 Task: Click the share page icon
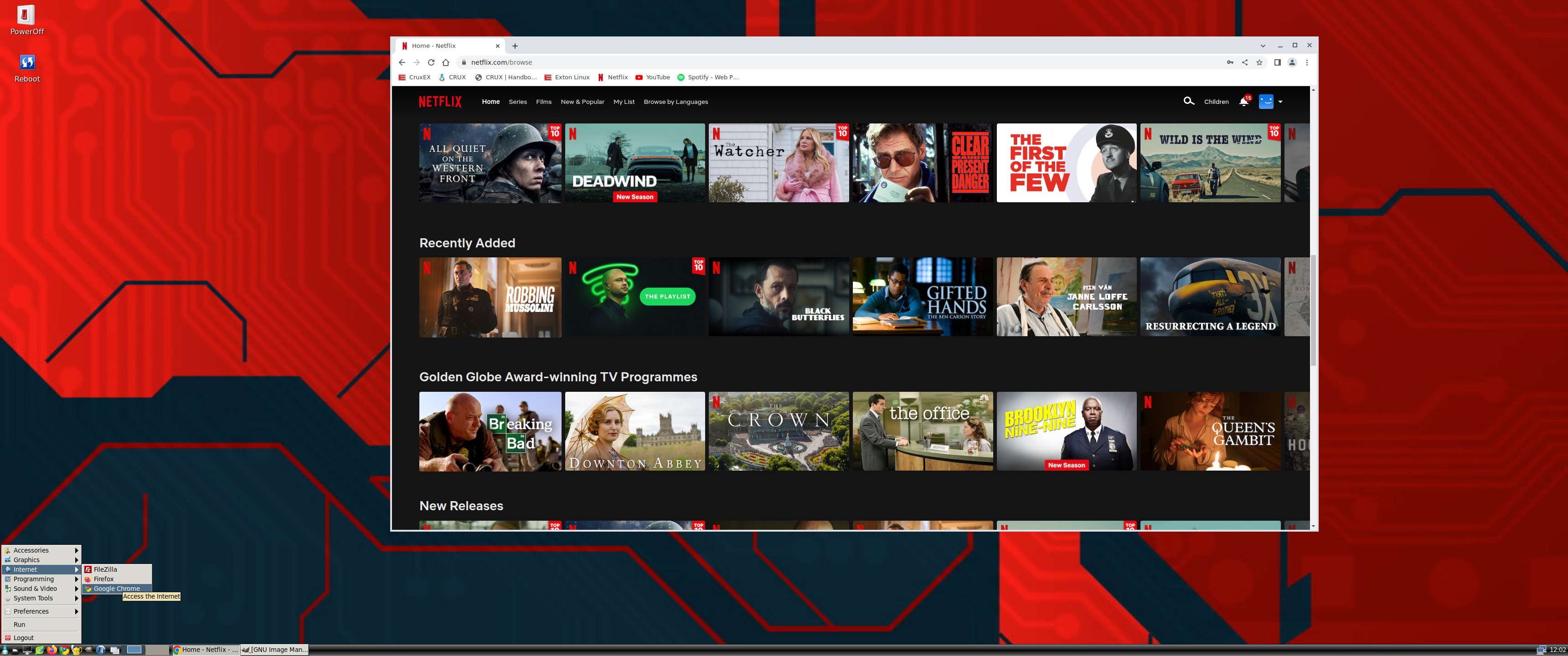(x=1245, y=63)
